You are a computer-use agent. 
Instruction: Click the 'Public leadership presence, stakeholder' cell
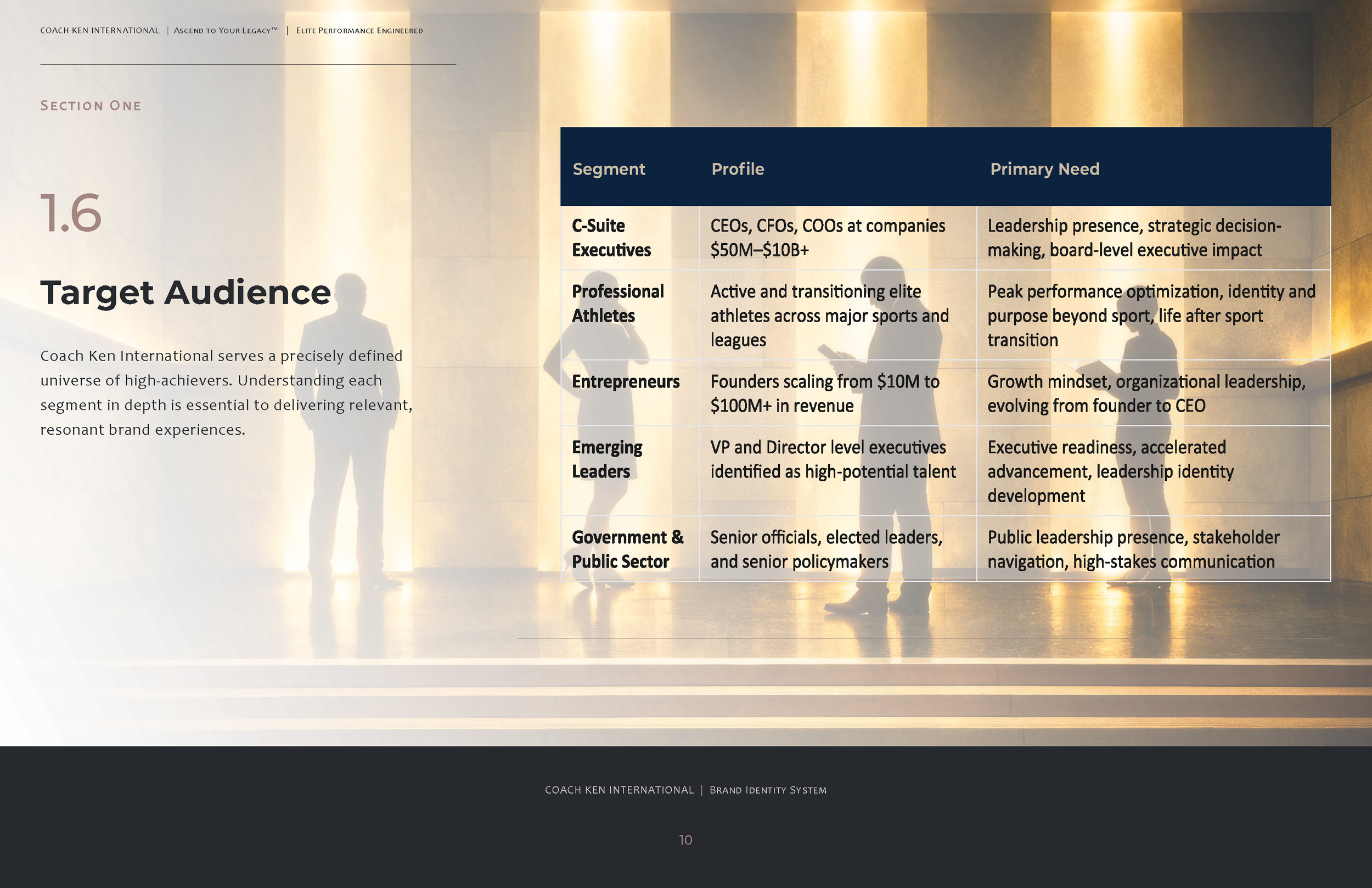coord(1154,549)
